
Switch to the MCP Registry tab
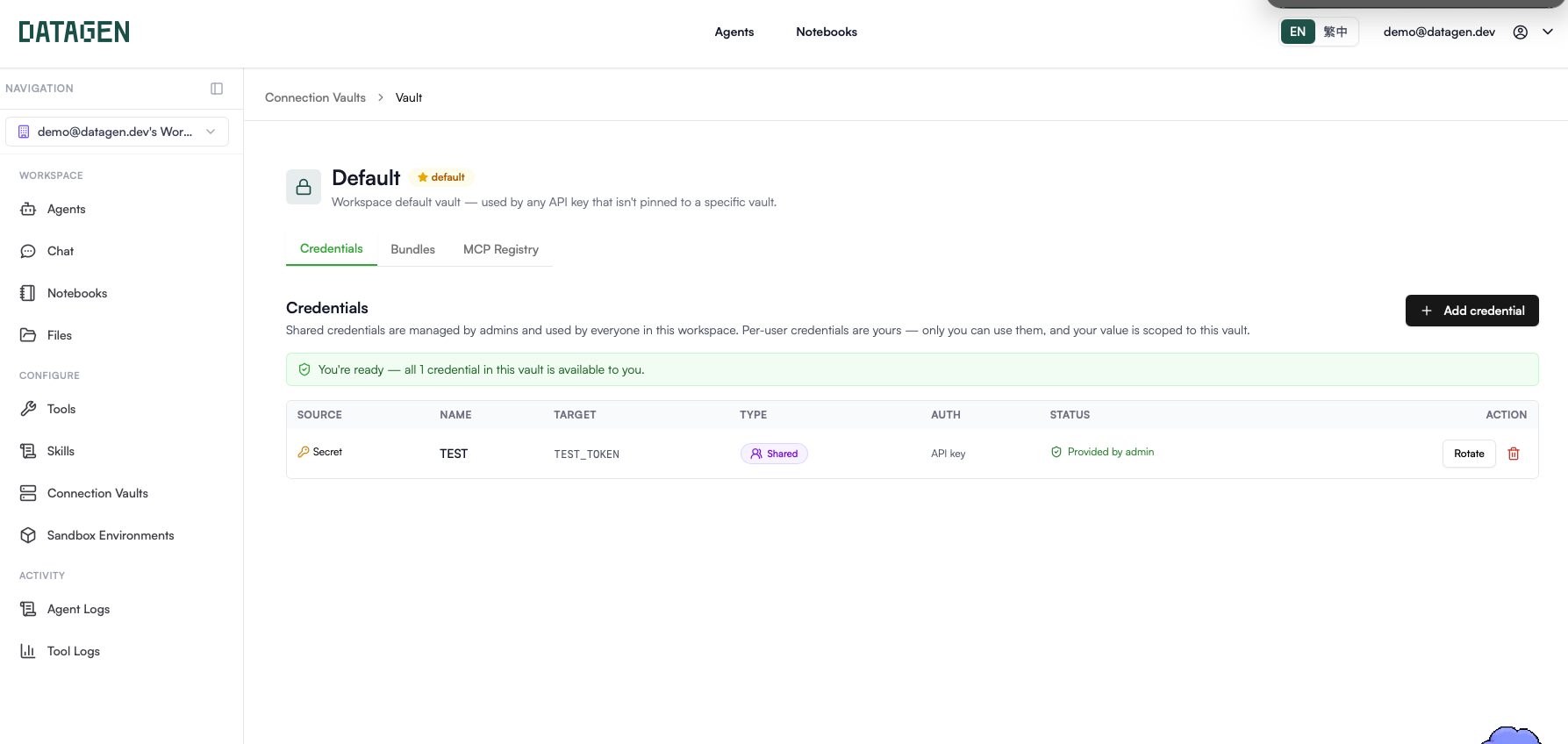pyautogui.click(x=501, y=250)
